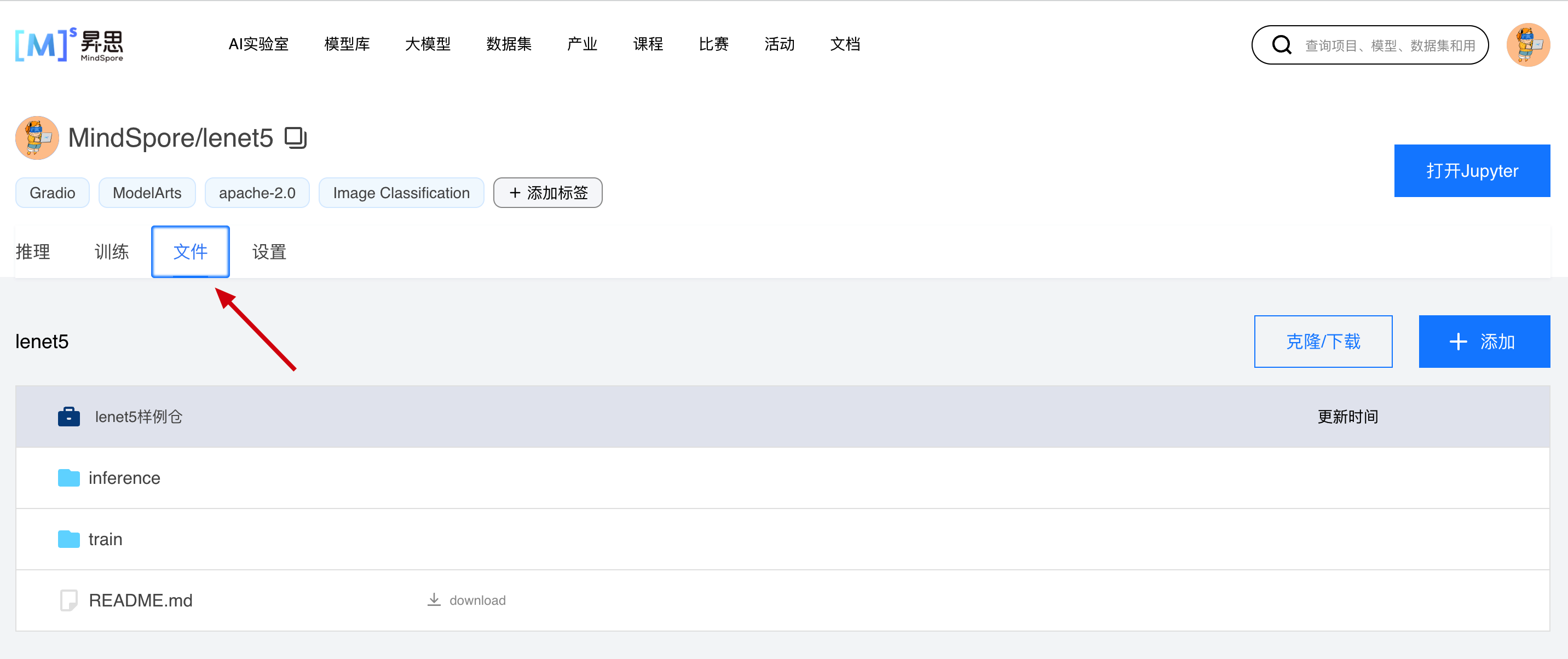
Task: Open the 数据集 menu item
Action: (x=509, y=44)
